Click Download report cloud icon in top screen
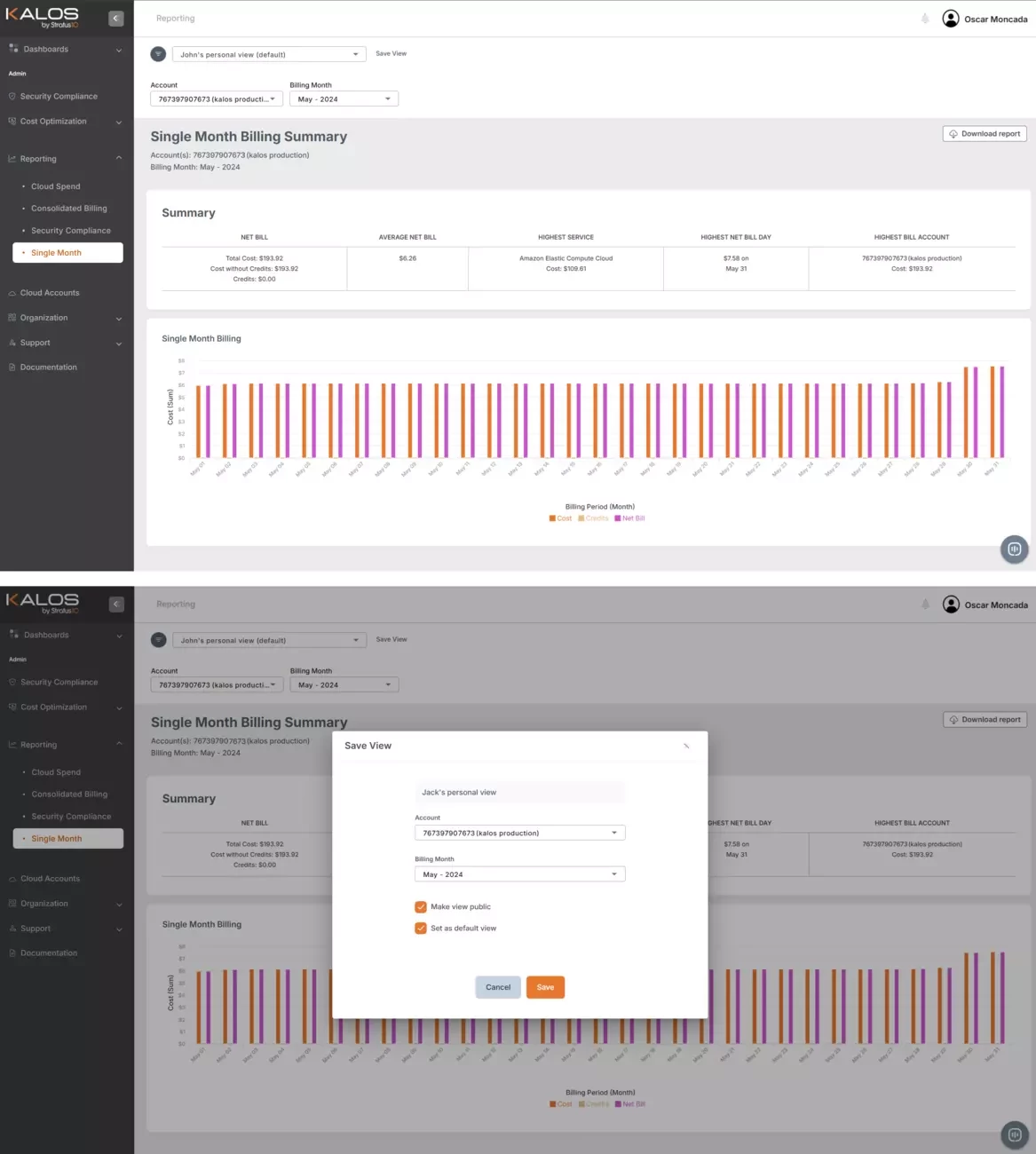 coord(953,134)
